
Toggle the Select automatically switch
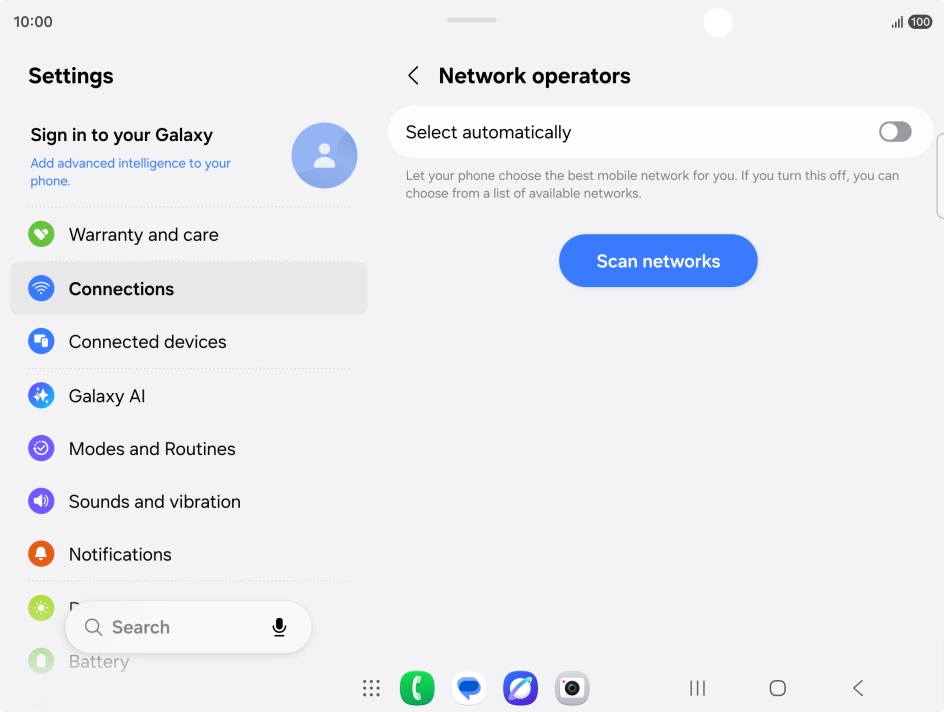(895, 132)
